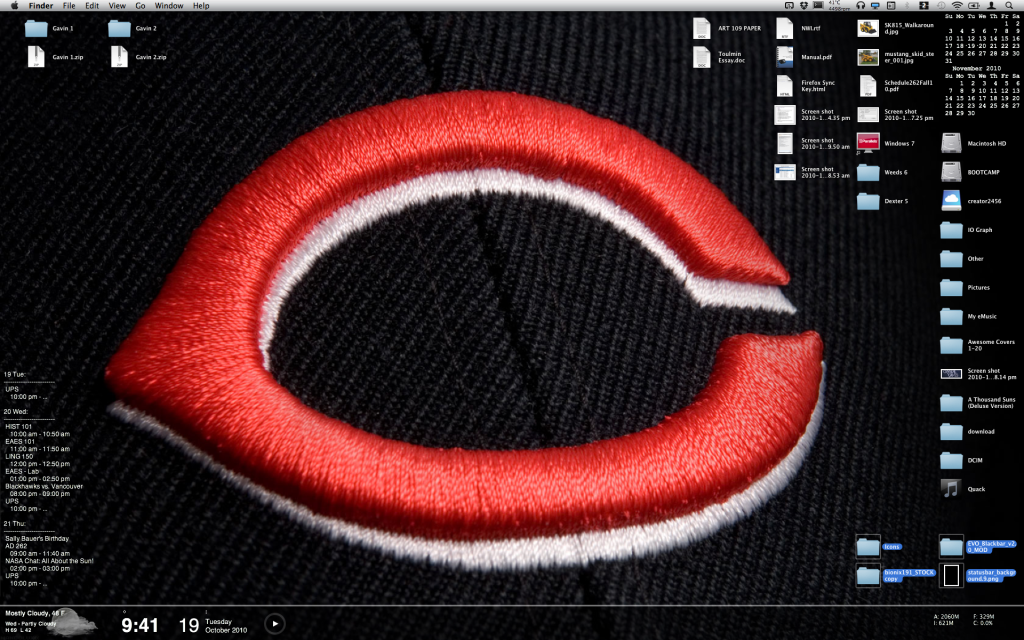This screenshot has height=640, width=1024.
Task: Click the Bluetooth menu bar icon
Action: pos(906,5)
